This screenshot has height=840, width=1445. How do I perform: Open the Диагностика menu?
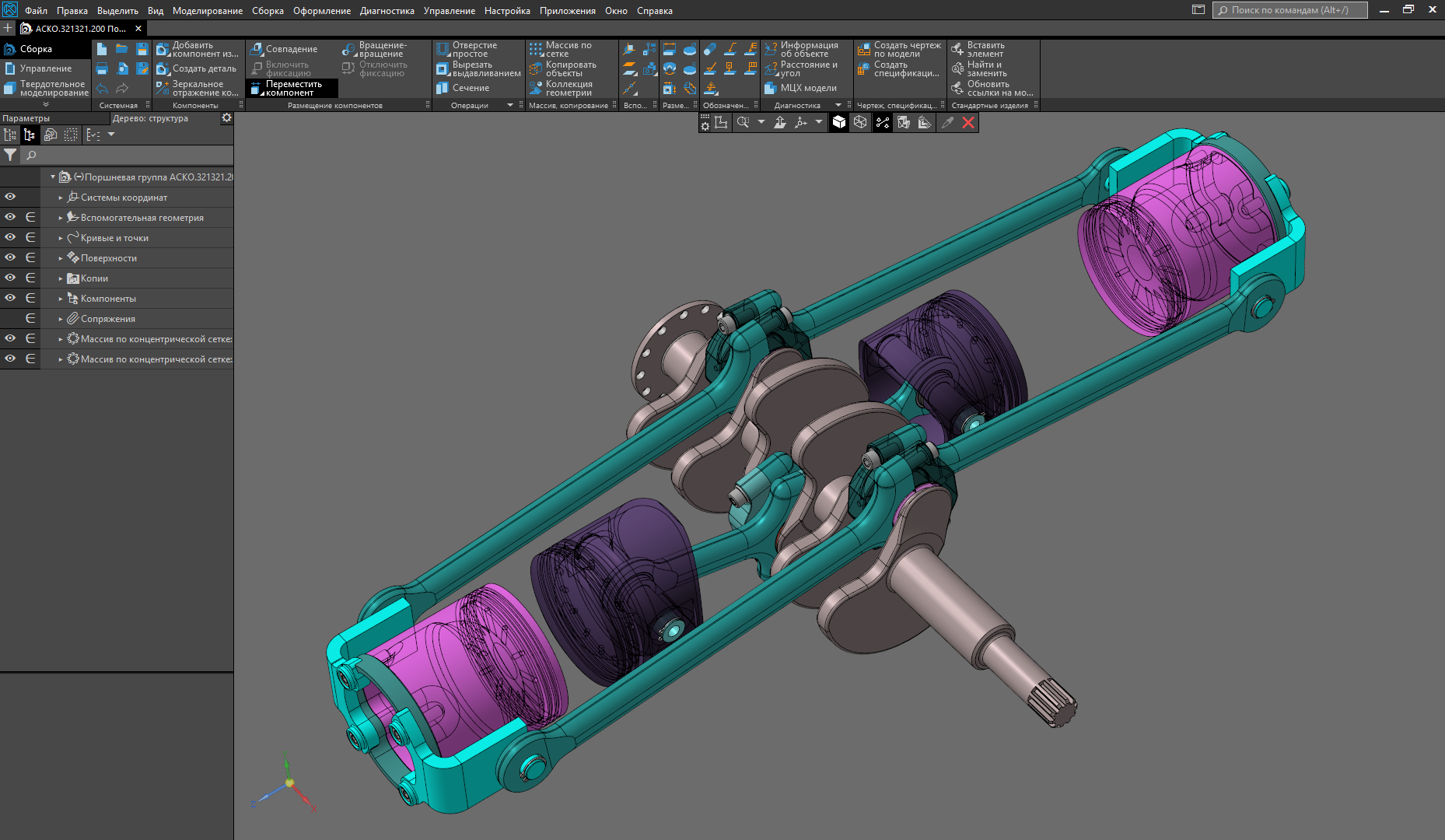pyautogui.click(x=387, y=11)
